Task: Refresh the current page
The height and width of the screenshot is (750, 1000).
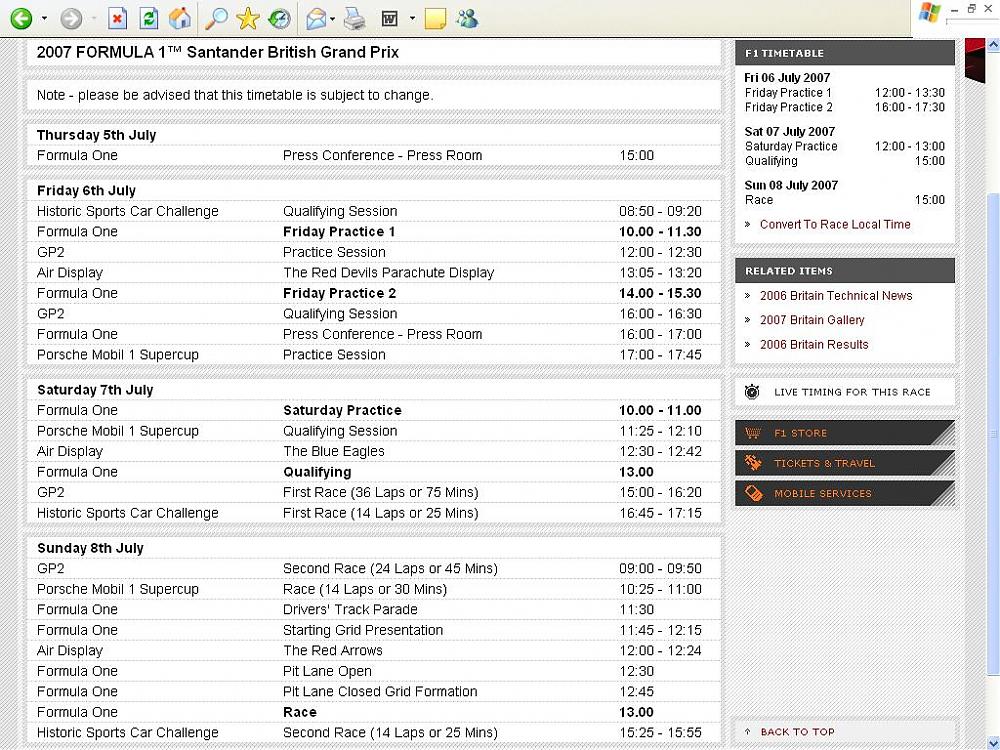Action: [148, 18]
